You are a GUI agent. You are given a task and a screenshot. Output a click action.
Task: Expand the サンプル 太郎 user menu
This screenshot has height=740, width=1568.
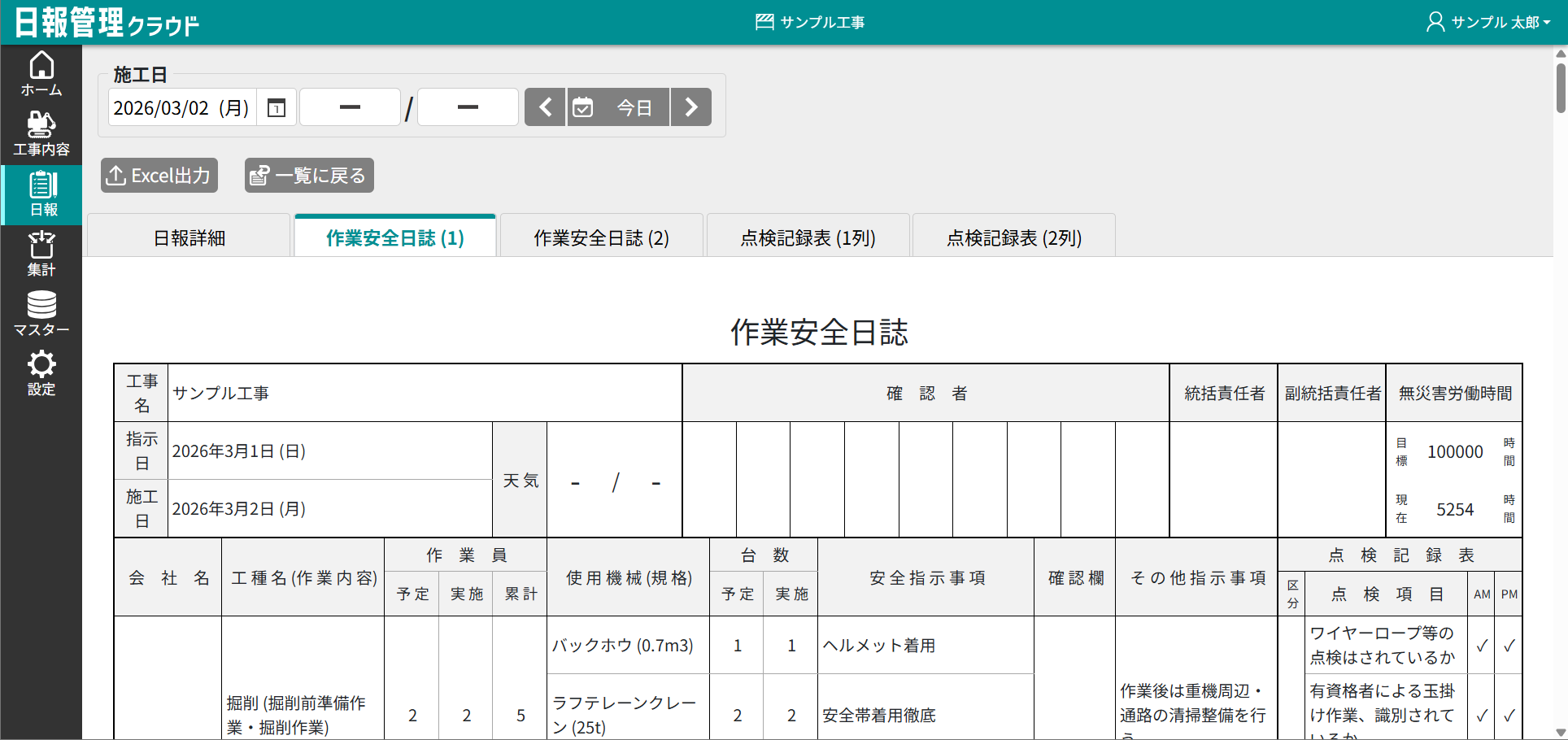point(1488,22)
